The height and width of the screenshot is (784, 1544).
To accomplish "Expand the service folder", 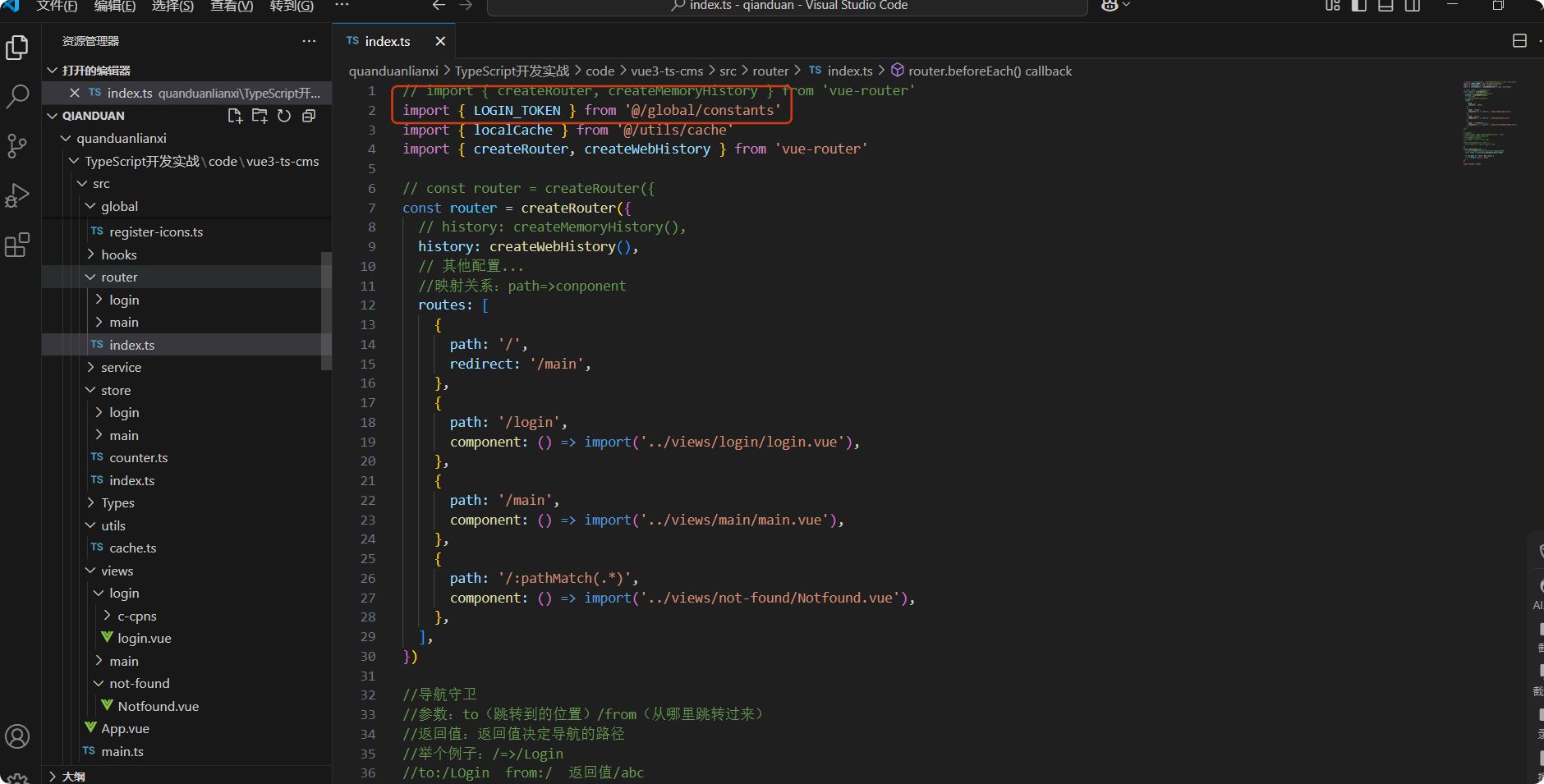I will coord(121,367).
